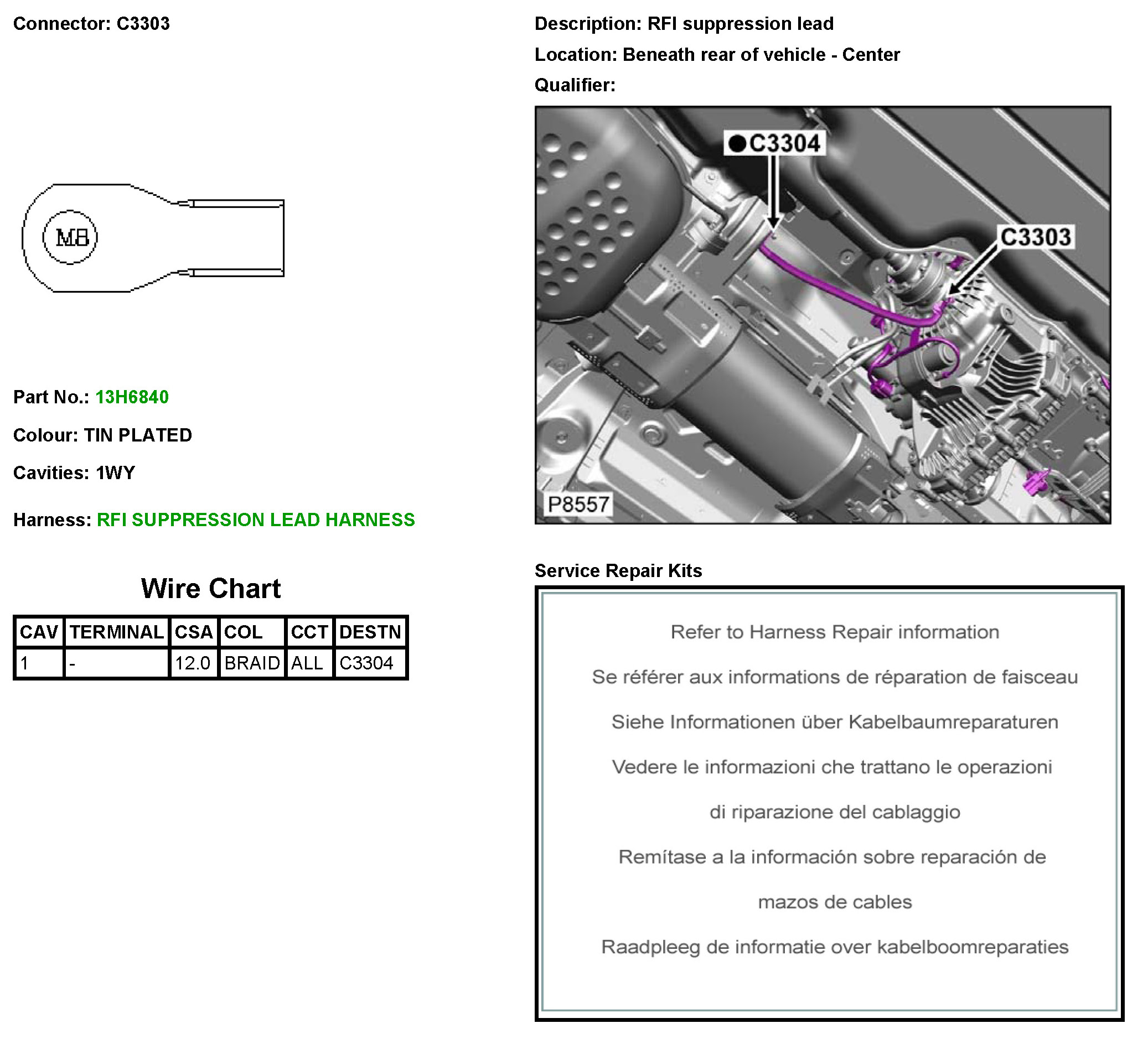
Task: Click the Connector: C3303 title
Action: [x=91, y=24]
